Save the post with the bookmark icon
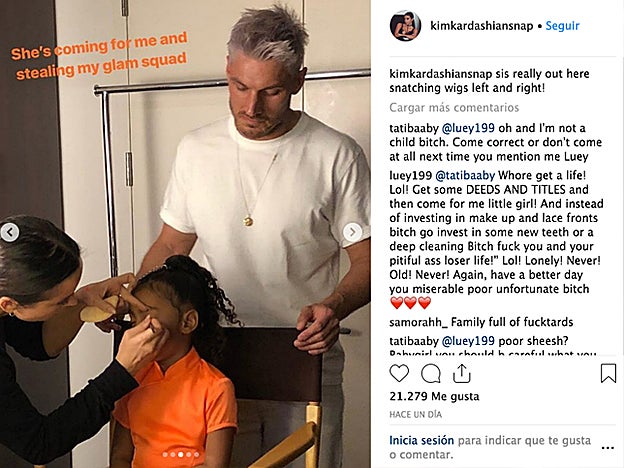The image size is (624, 468). (x=608, y=374)
